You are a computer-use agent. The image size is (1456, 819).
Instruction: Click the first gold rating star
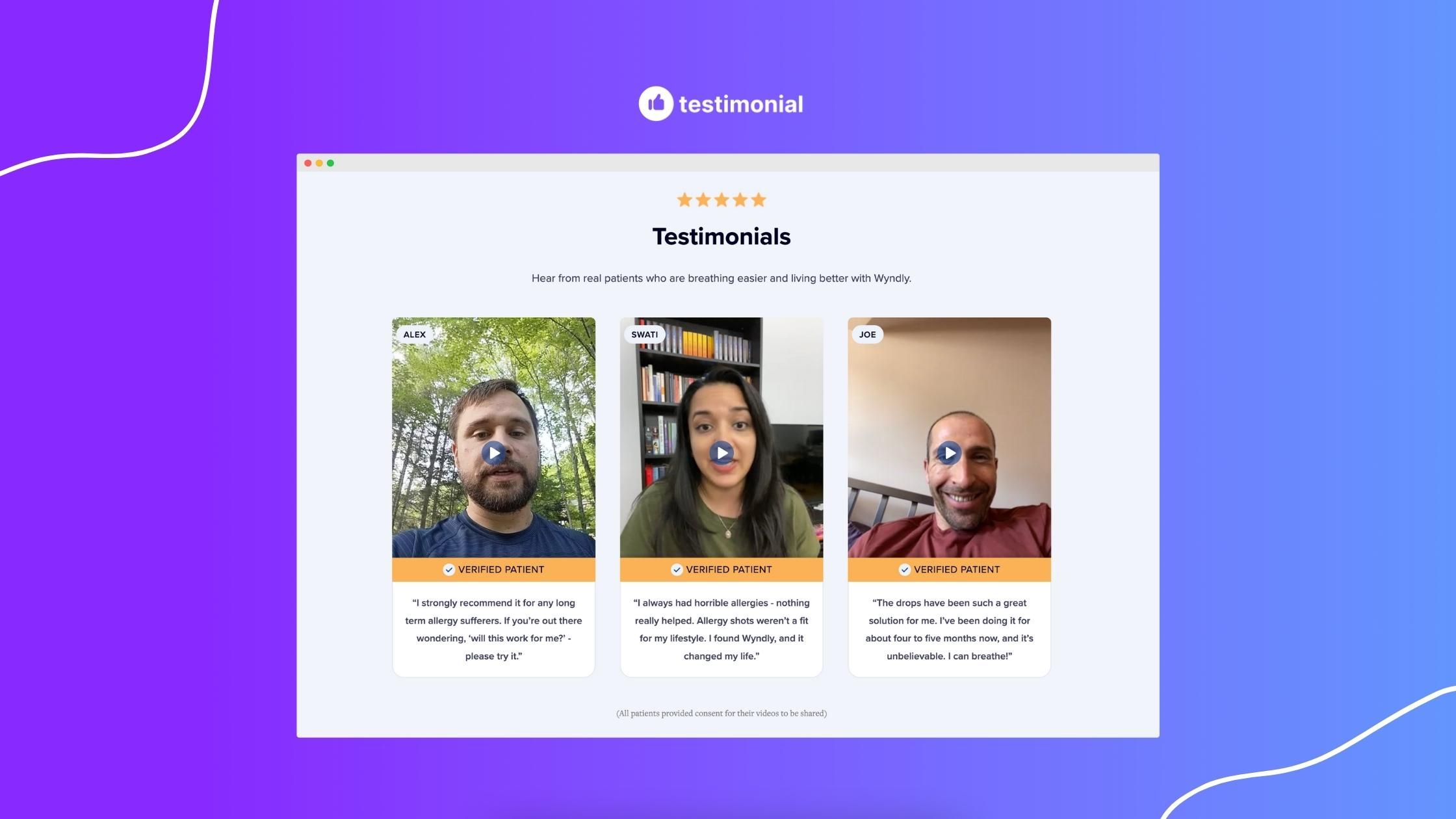[684, 200]
